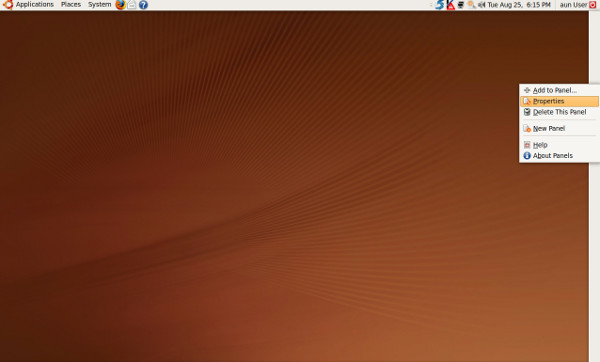Click the Add to Panel plus icon
This screenshot has height=362, width=600.
pyautogui.click(x=527, y=90)
